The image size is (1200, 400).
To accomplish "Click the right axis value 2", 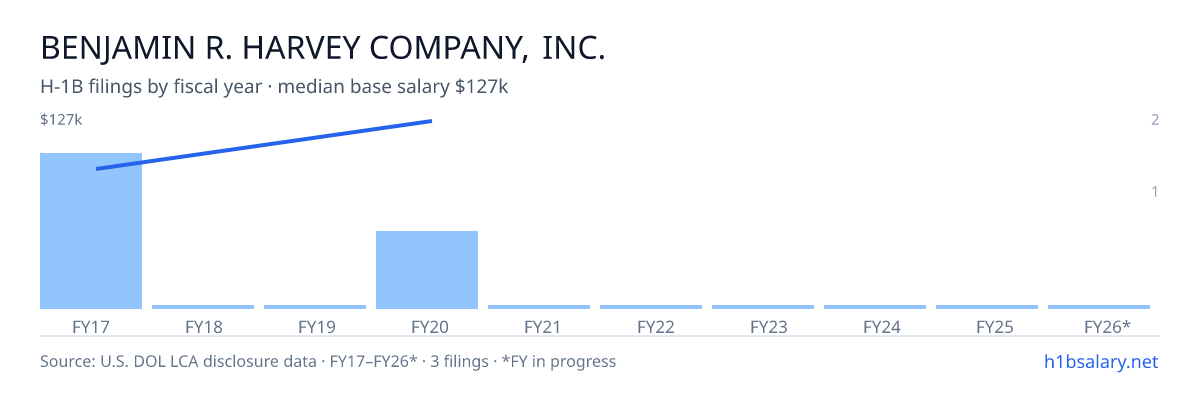I will [x=1155, y=120].
